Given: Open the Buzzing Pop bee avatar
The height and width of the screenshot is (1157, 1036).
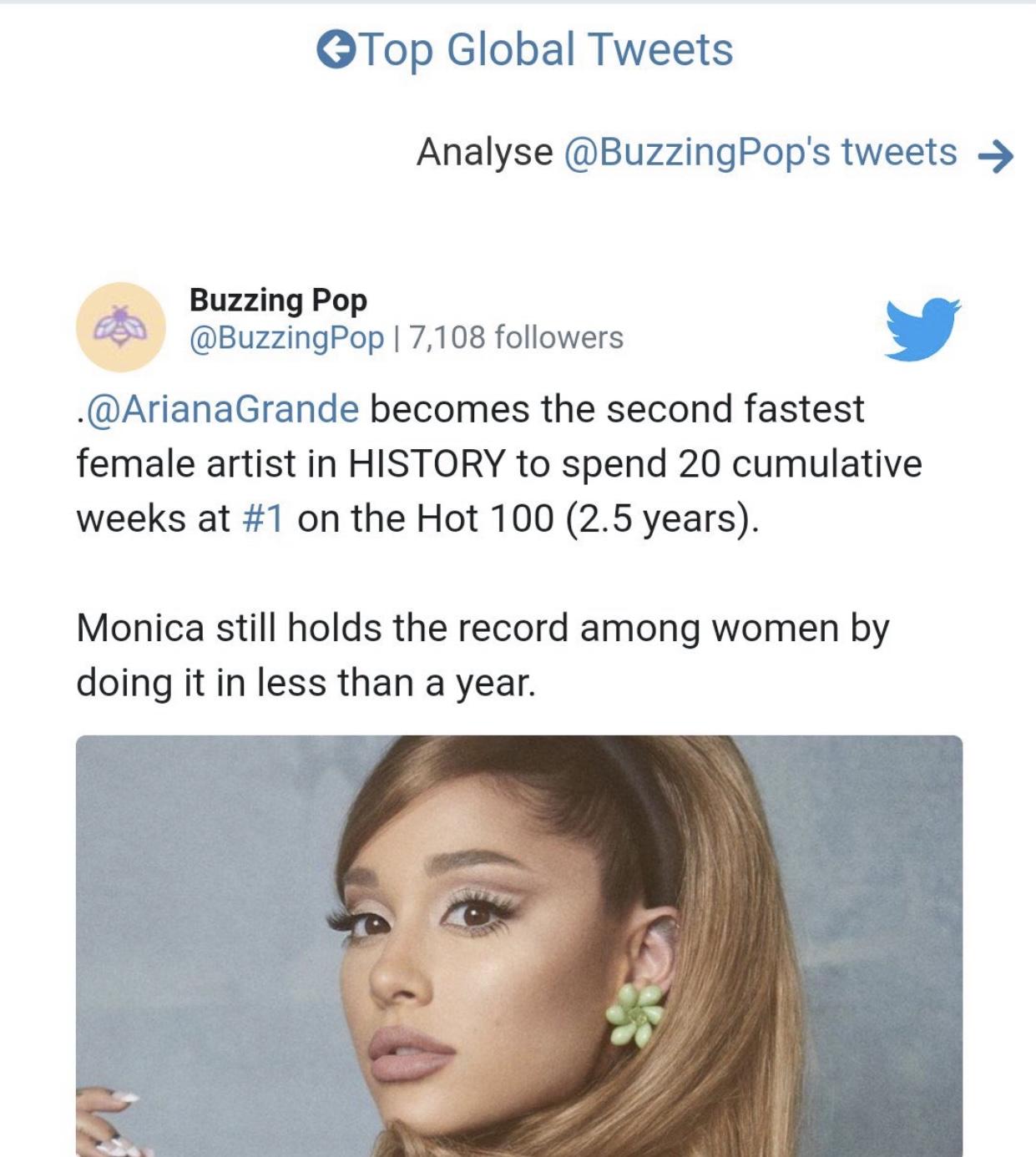Looking at the screenshot, I should pos(121,326).
